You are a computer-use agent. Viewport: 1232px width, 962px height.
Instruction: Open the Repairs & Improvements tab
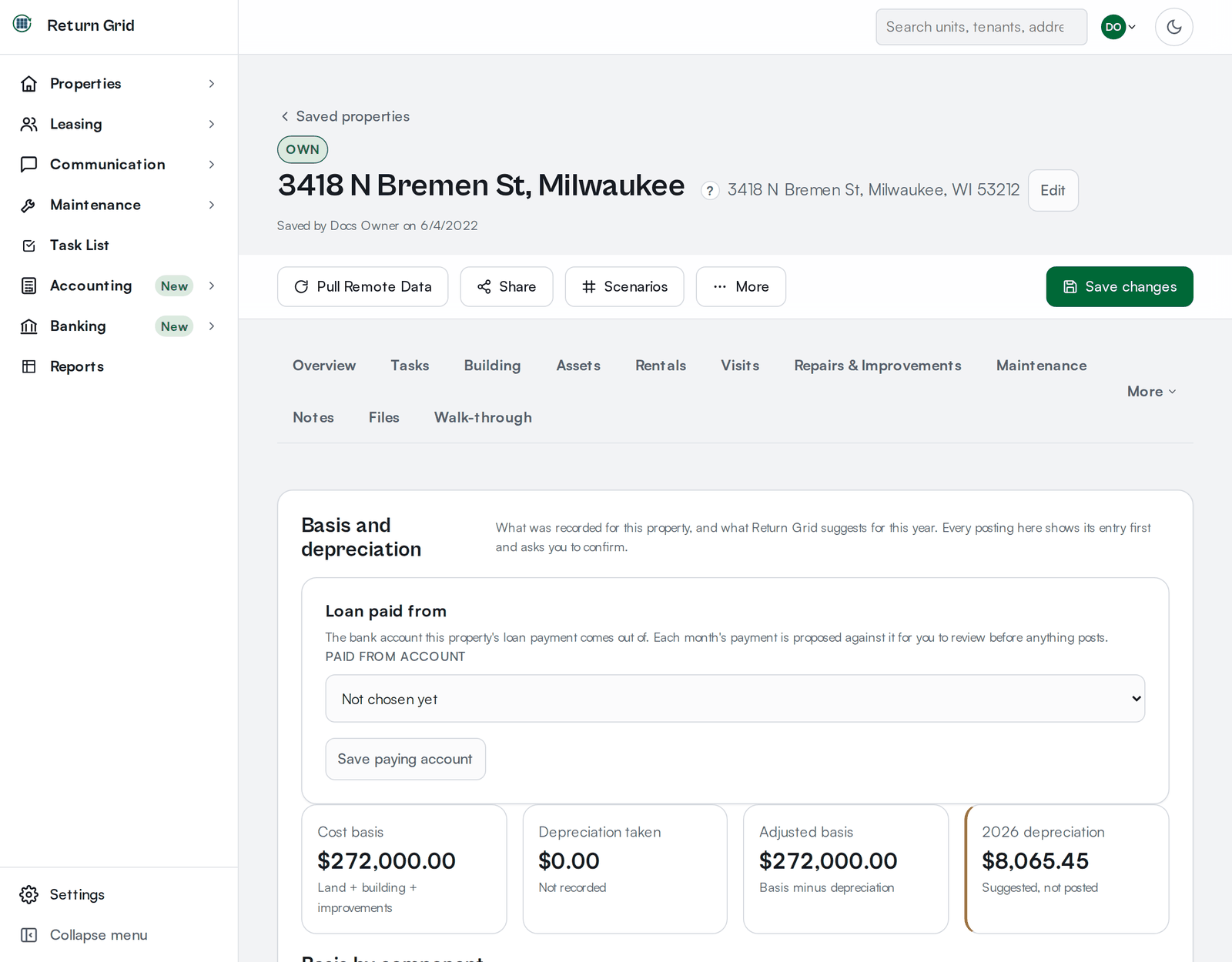pos(878,366)
